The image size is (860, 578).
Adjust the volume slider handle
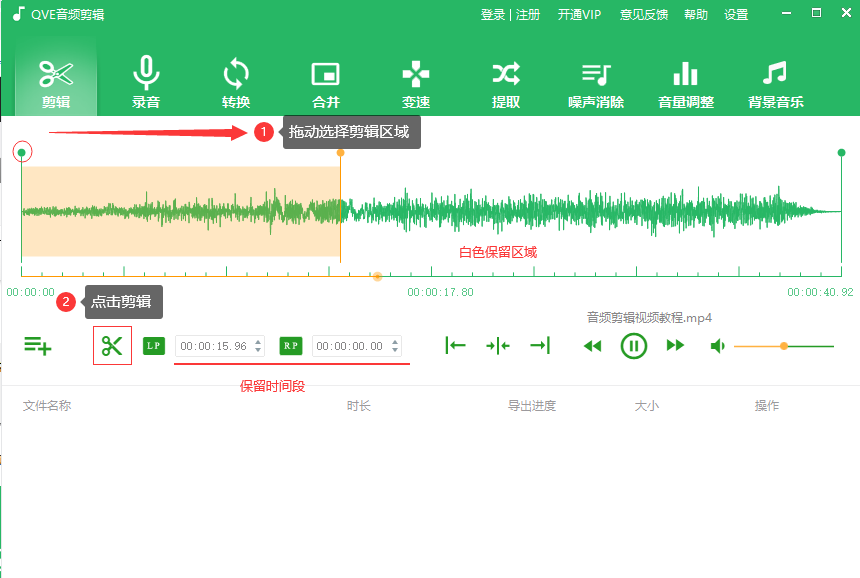783,345
